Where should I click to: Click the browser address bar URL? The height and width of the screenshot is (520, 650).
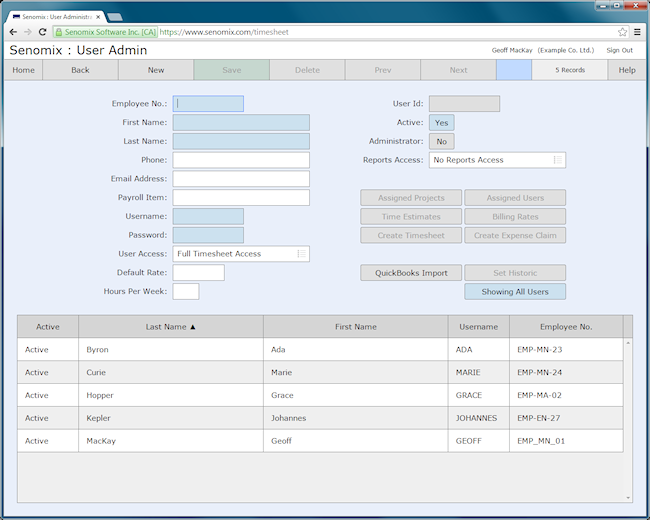224,32
